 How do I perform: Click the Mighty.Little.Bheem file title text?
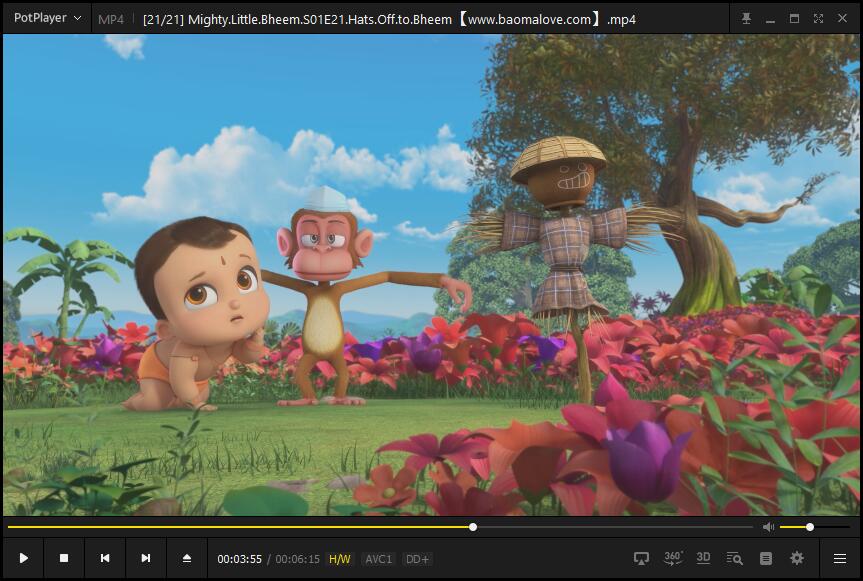tap(389, 19)
